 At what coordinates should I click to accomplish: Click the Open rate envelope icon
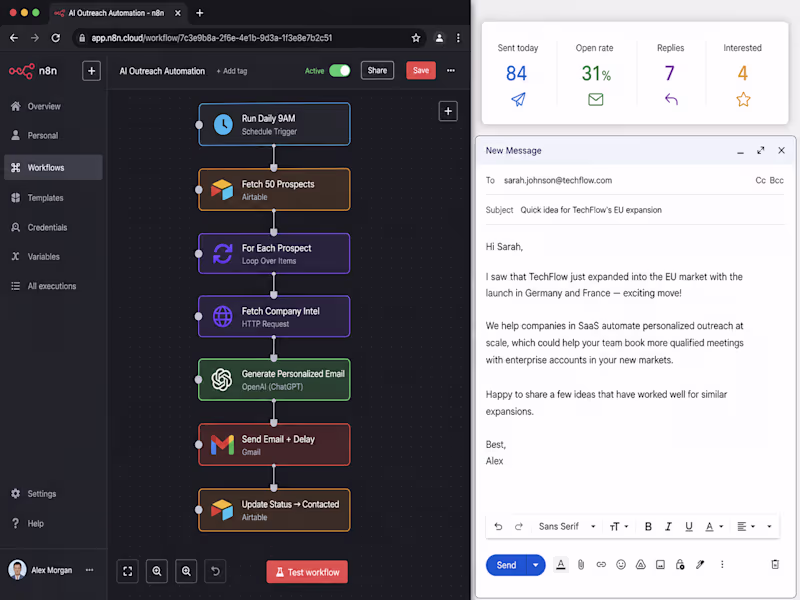pos(595,99)
